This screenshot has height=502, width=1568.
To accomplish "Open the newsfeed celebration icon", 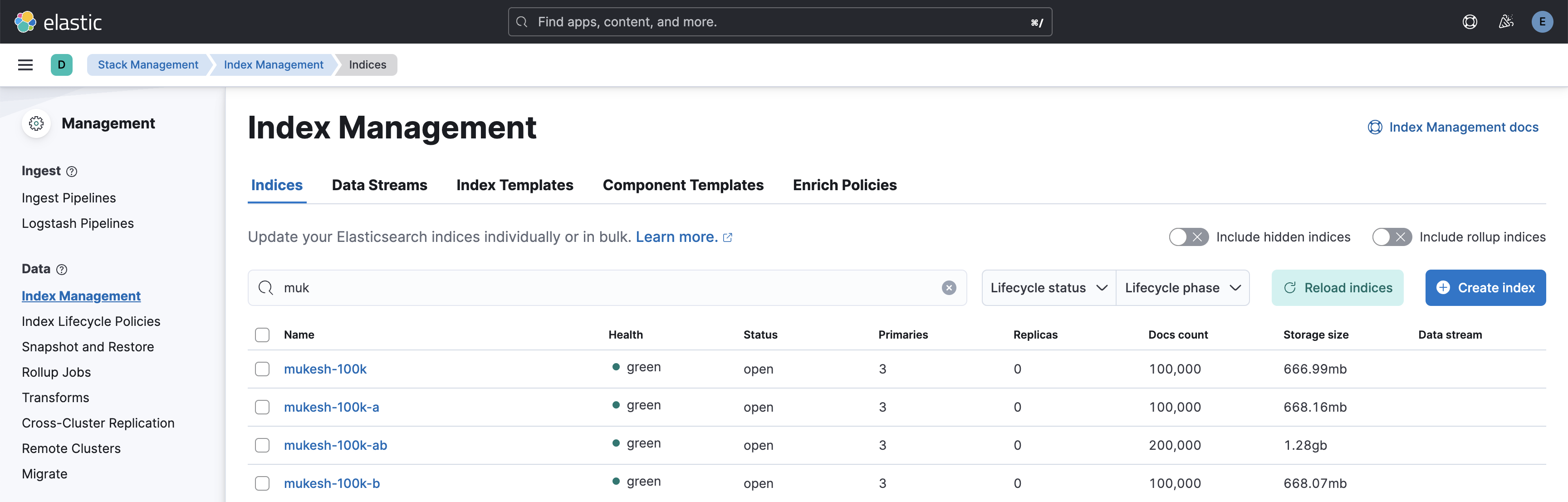I will [1506, 22].
